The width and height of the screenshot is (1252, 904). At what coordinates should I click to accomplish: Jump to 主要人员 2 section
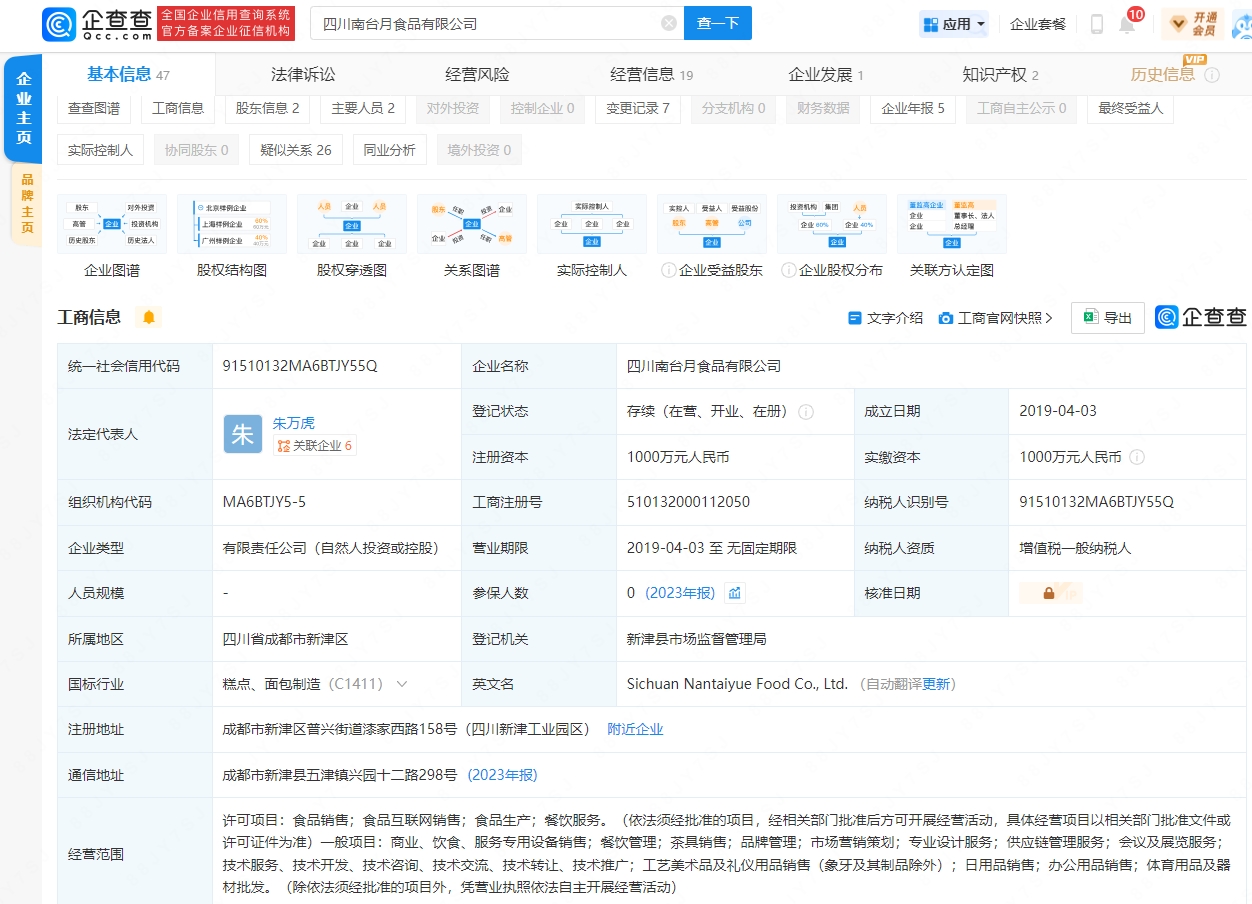[x=363, y=108]
